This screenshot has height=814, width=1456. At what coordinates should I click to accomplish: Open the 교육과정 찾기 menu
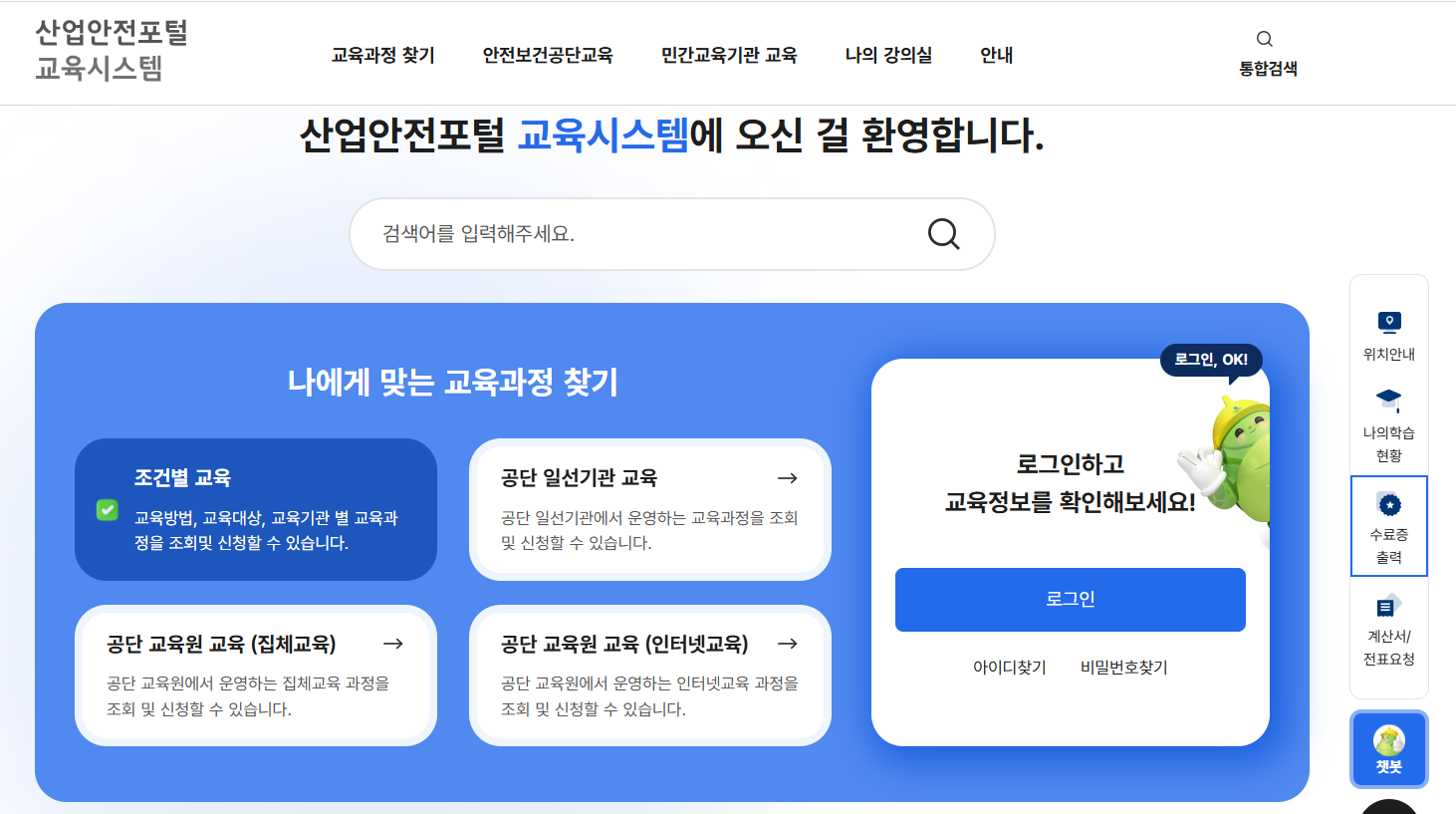(x=381, y=56)
